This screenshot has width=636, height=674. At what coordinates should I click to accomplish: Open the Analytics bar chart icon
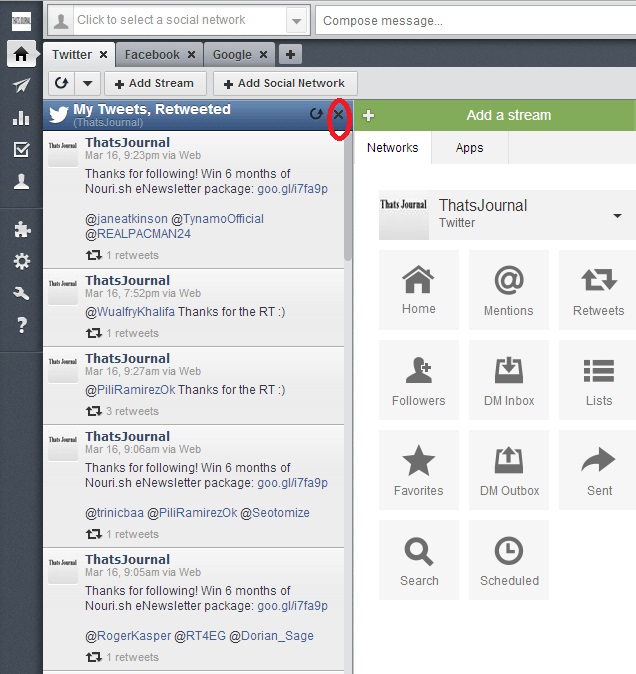(21, 117)
